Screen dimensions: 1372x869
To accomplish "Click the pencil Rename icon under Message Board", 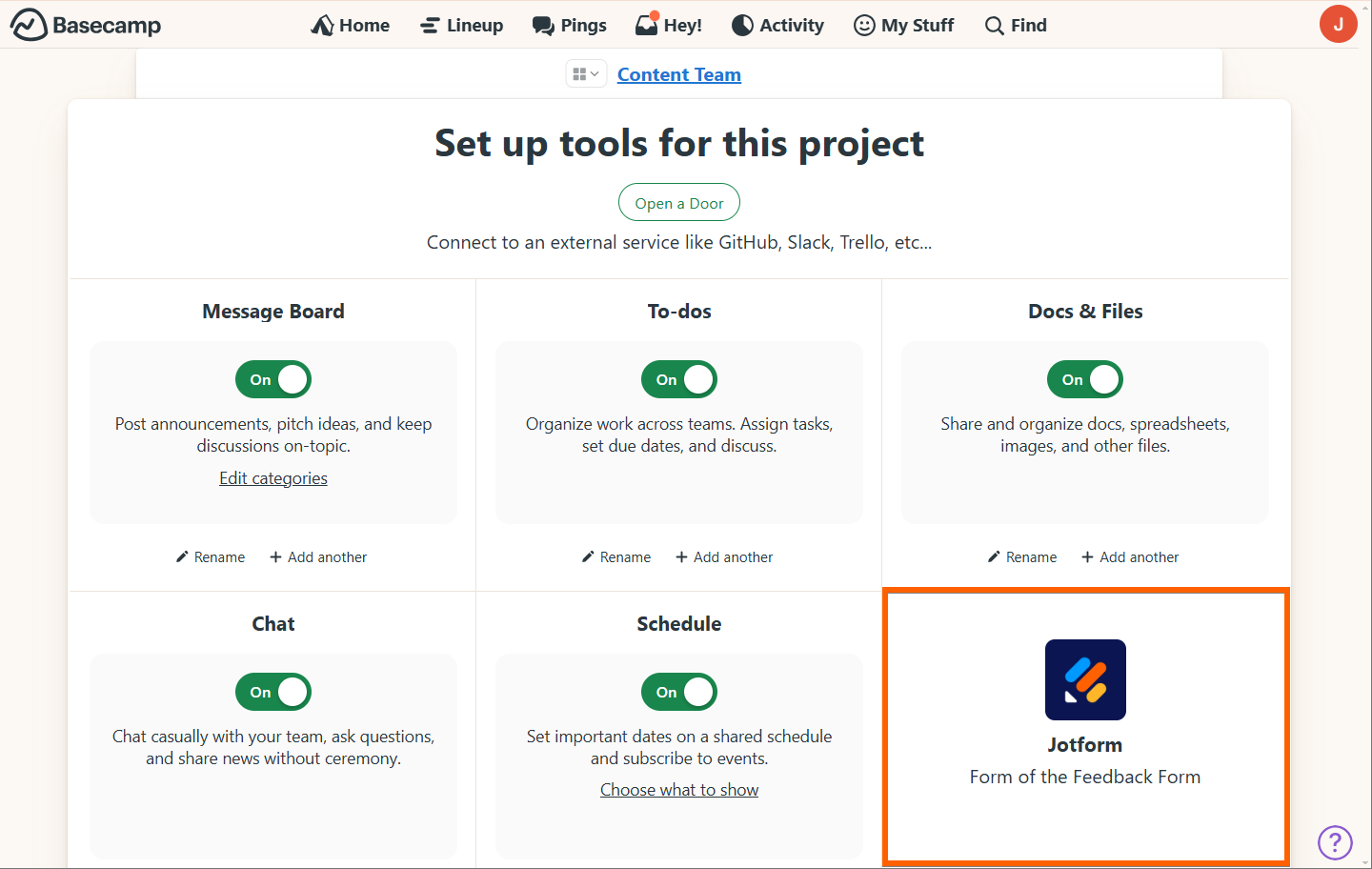I will pyautogui.click(x=182, y=557).
